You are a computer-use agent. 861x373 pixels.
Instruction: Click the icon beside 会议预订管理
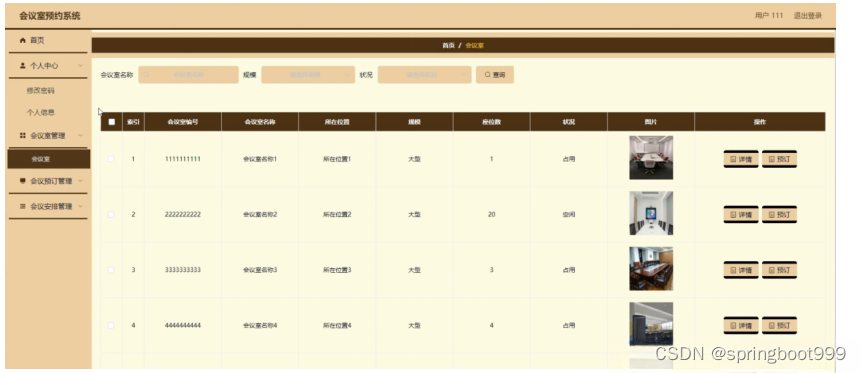click(x=23, y=181)
